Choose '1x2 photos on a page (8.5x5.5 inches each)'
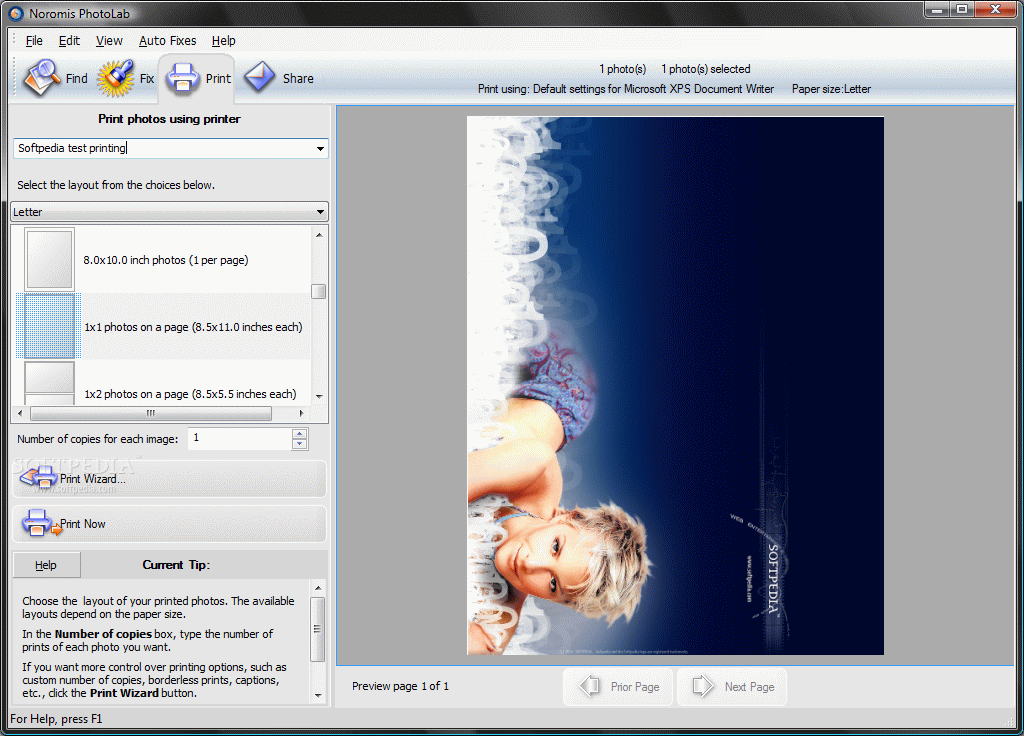The width and height of the screenshot is (1024, 736). [x=190, y=394]
